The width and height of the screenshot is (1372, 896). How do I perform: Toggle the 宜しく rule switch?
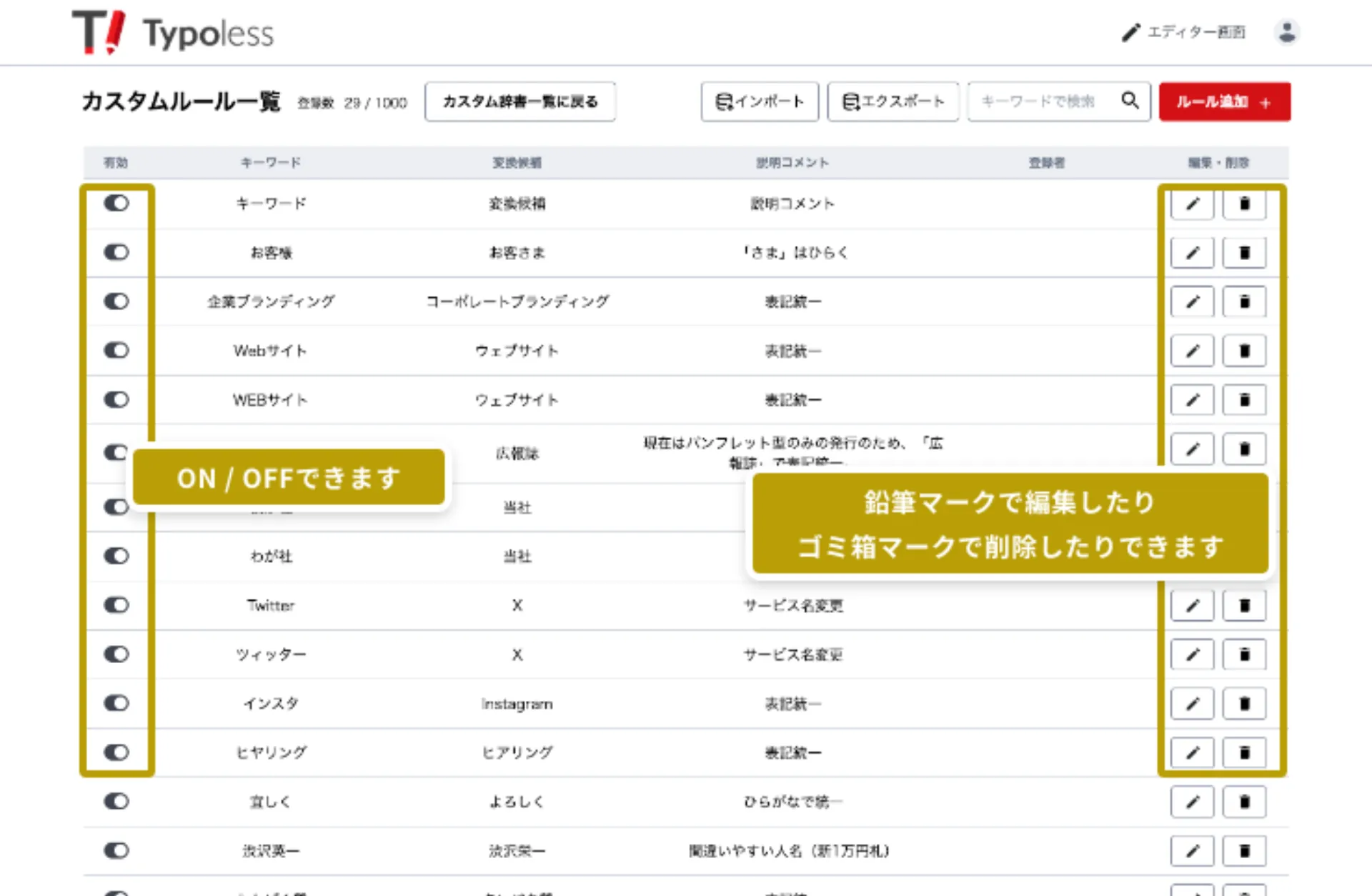(116, 802)
